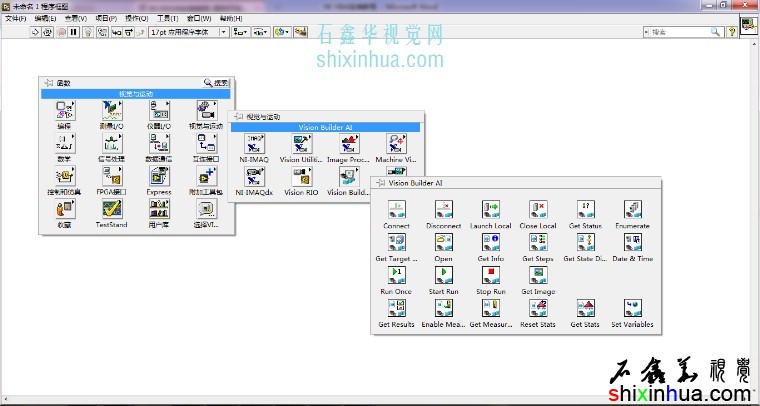Expand the Align Objects dropdown

pos(241,32)
